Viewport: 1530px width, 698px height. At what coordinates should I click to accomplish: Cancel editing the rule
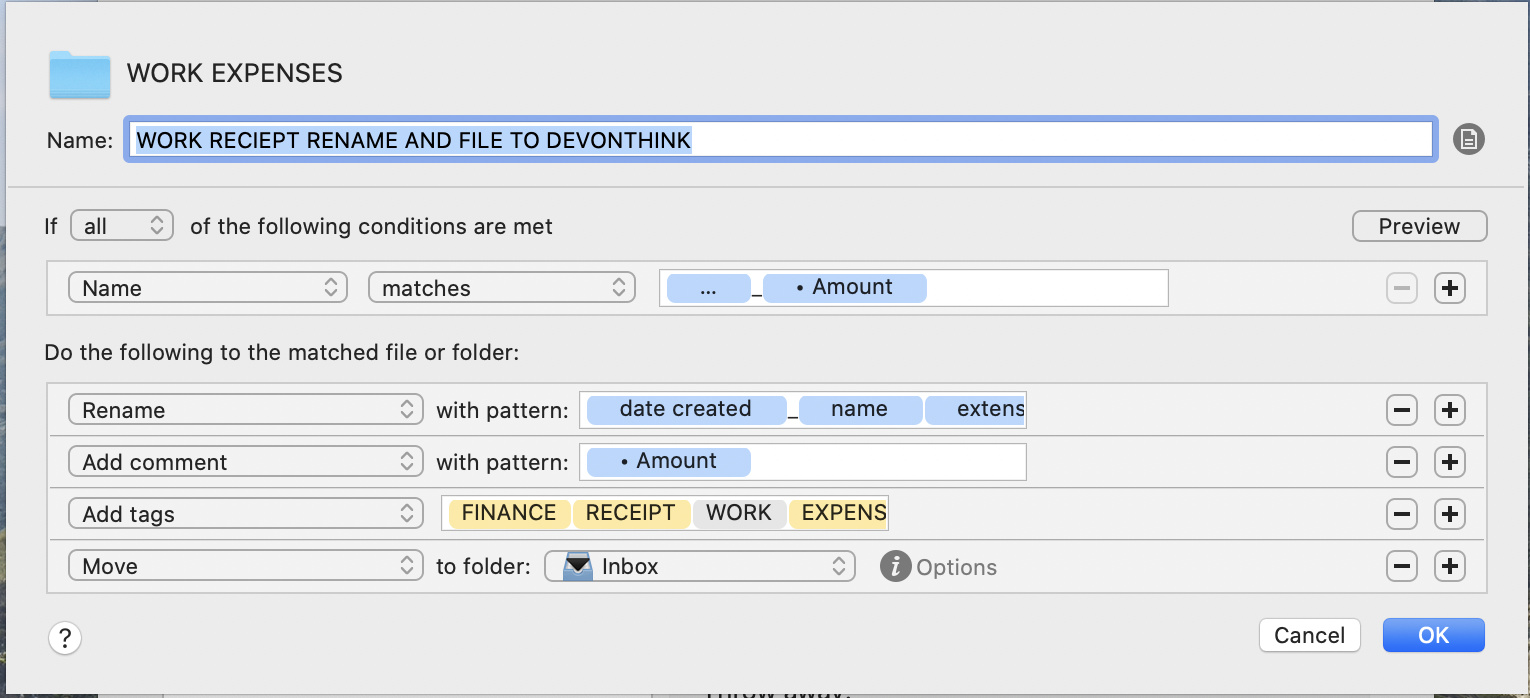tap(1309, 635)
